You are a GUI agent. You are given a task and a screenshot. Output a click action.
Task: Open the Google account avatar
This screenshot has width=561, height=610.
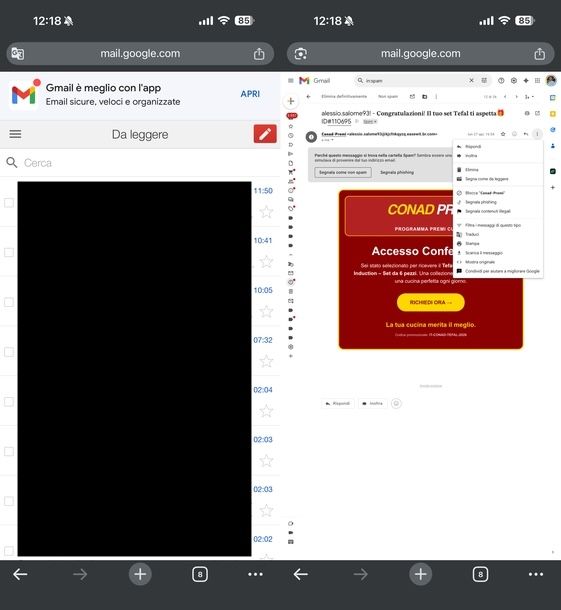point(551,81)
